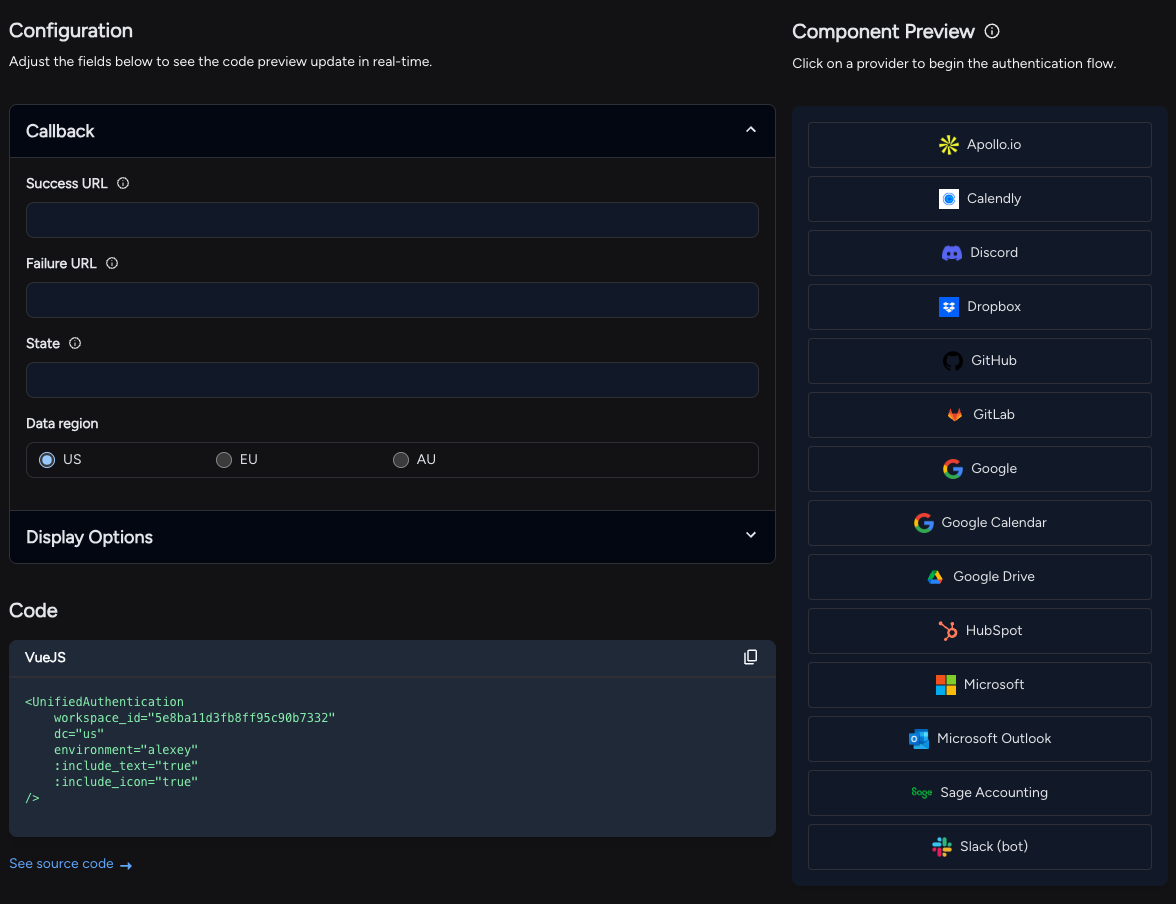This screenshot has width=1176, height=904.
Task: Click the Code section heading
Action: point(33,611)
